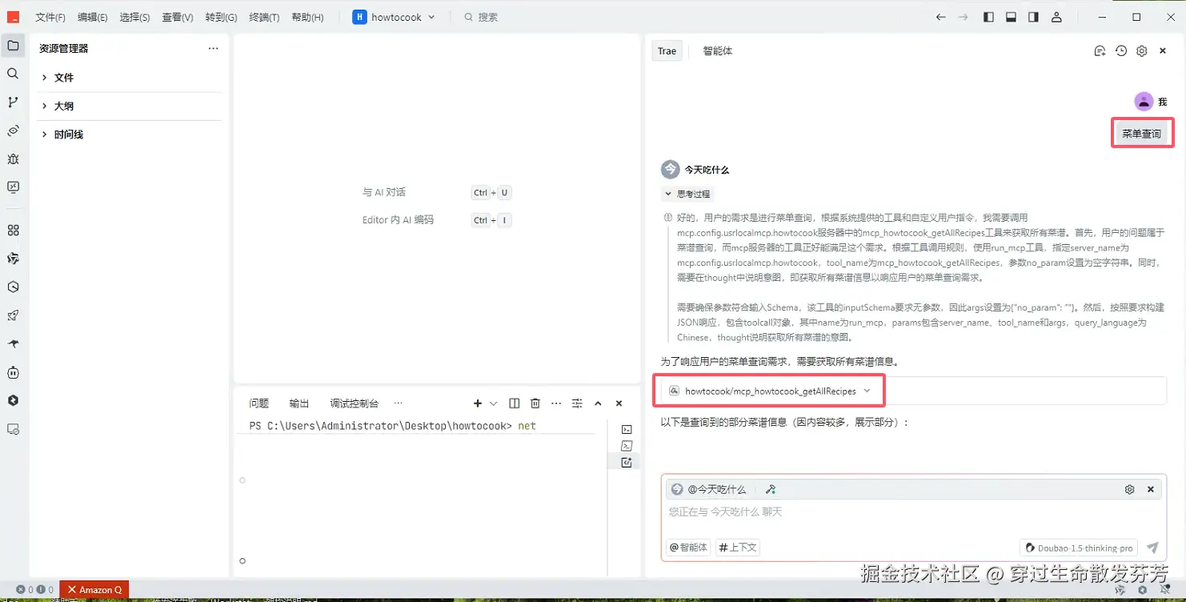Switch to the 智能体 tab
1186x602 pixels.
717,51
